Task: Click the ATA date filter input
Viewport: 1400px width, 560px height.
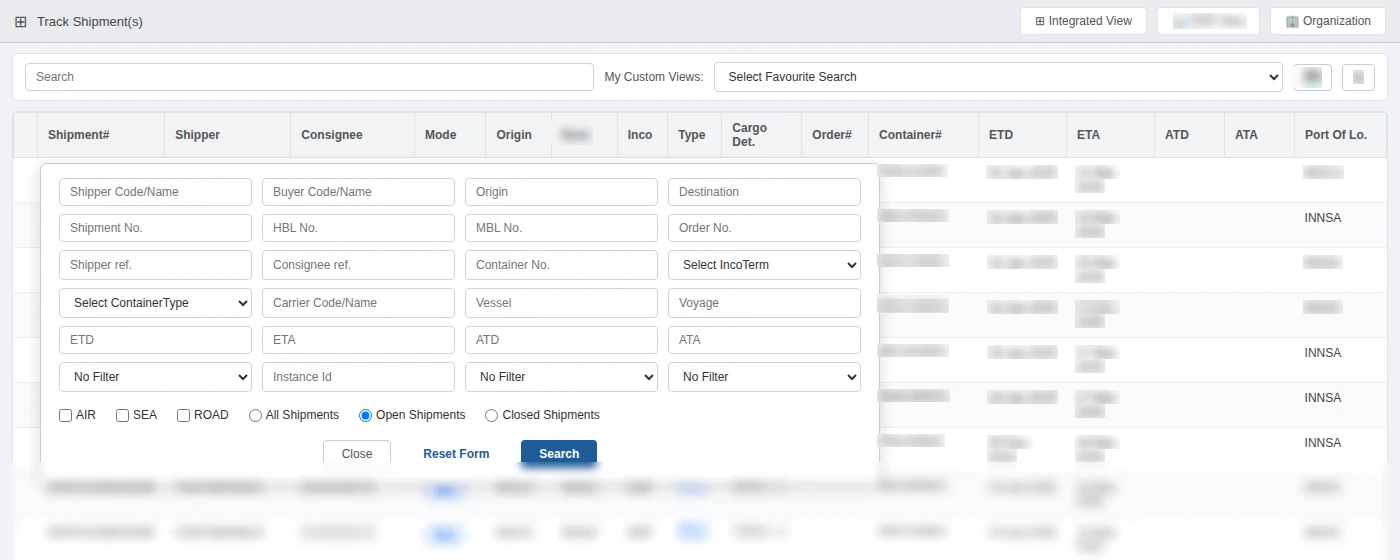Action: click(x=764, y=340)
